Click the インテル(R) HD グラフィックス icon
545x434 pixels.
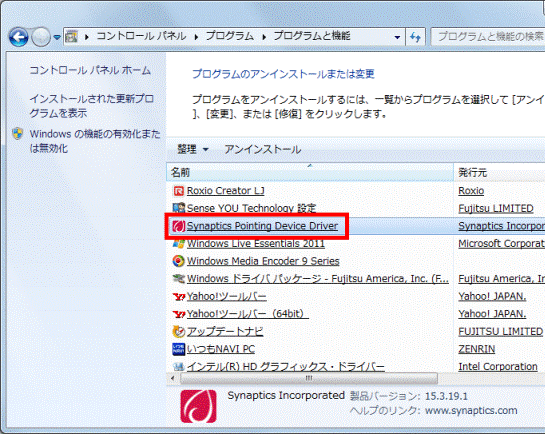click(178, 366)
